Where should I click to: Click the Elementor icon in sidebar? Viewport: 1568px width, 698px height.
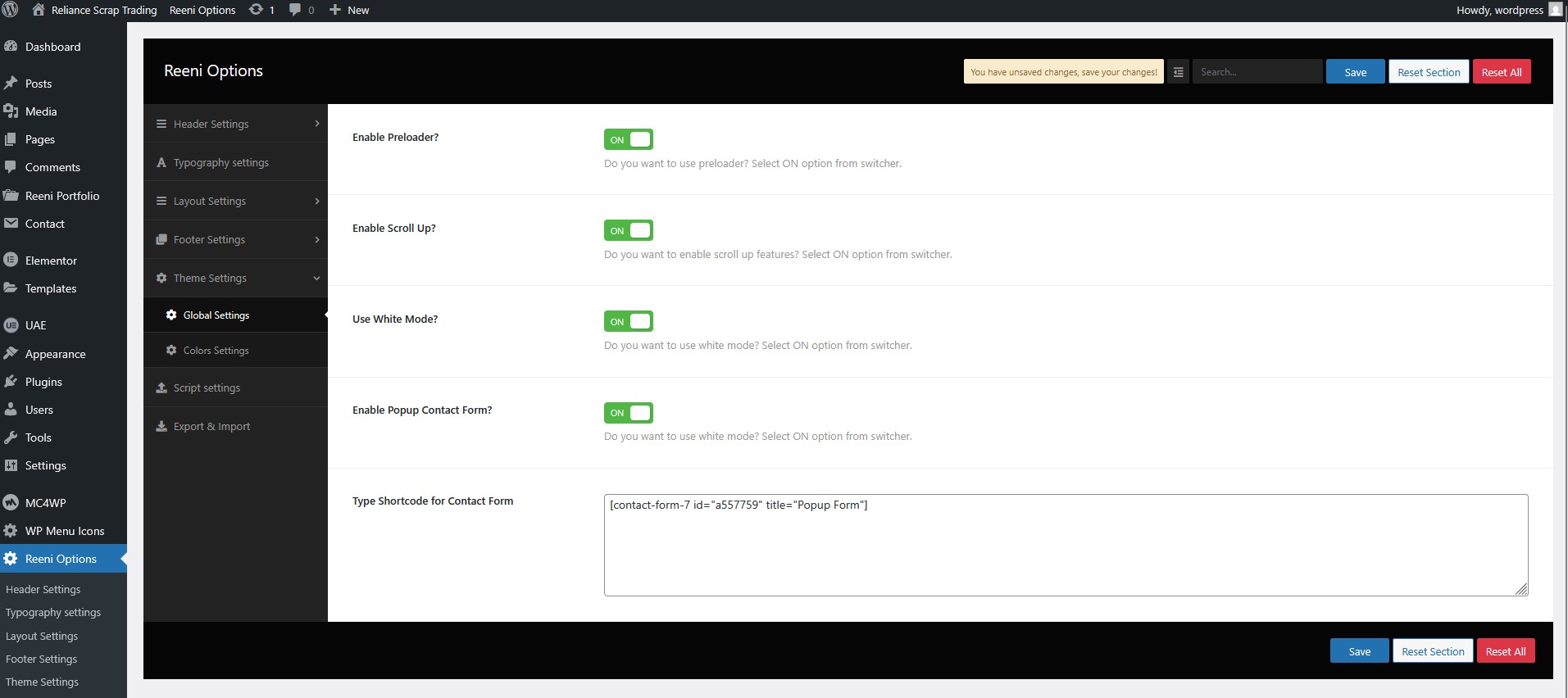[11, 261]
